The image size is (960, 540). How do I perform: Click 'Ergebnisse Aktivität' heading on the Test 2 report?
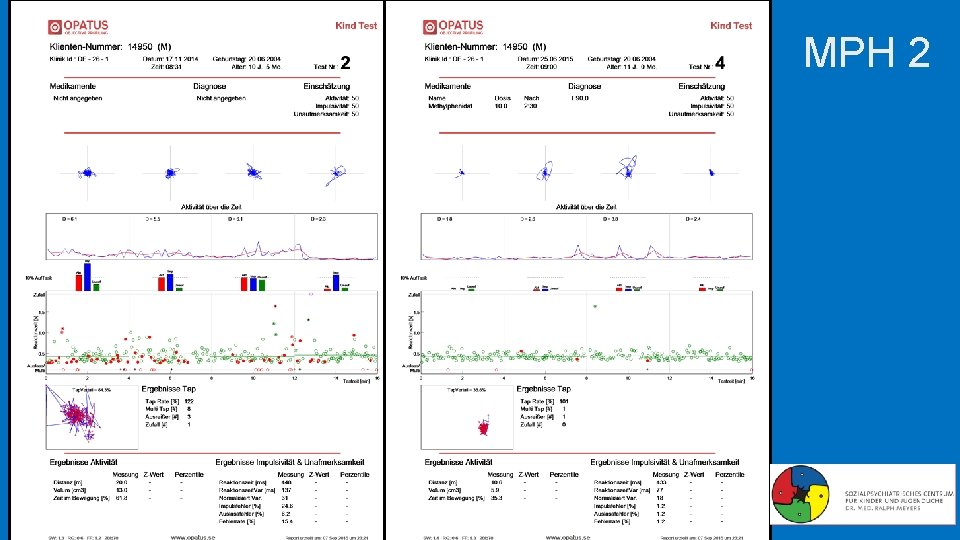83,462
